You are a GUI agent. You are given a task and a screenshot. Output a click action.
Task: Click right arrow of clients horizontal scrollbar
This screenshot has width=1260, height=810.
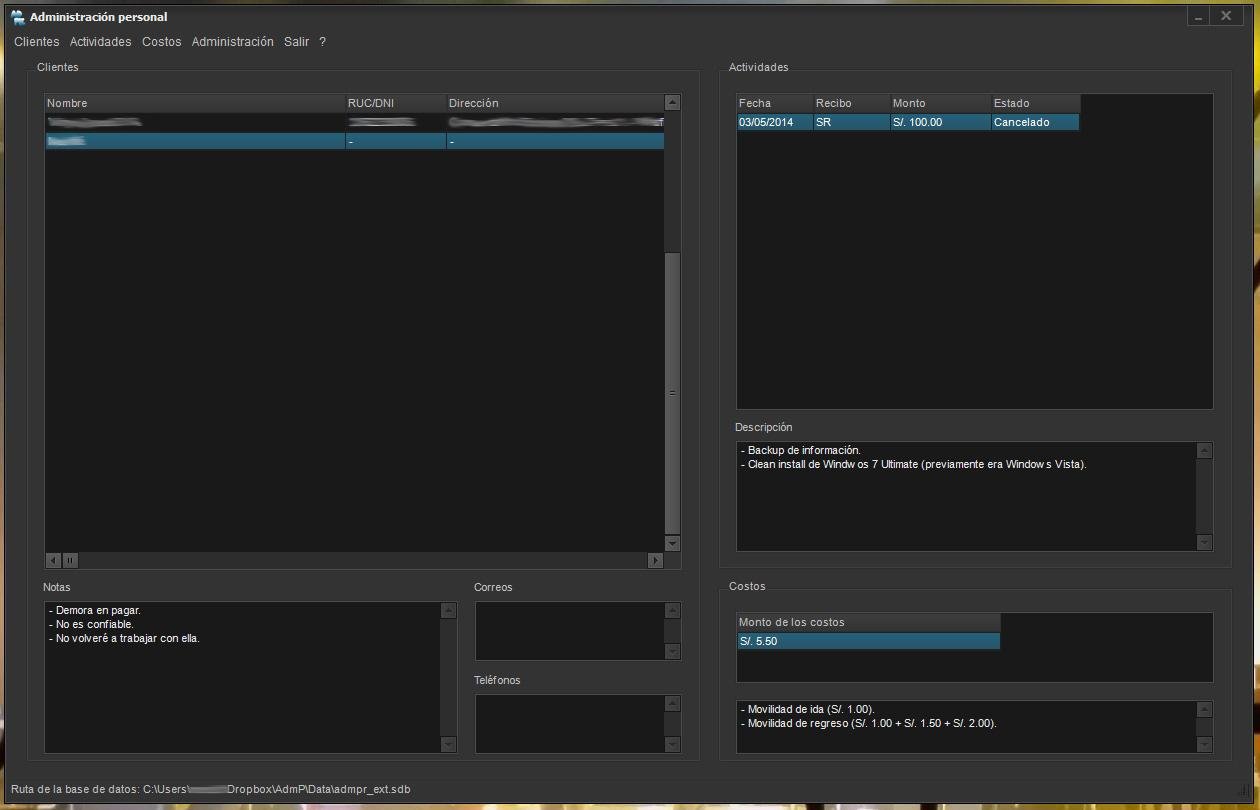[655, 560]
